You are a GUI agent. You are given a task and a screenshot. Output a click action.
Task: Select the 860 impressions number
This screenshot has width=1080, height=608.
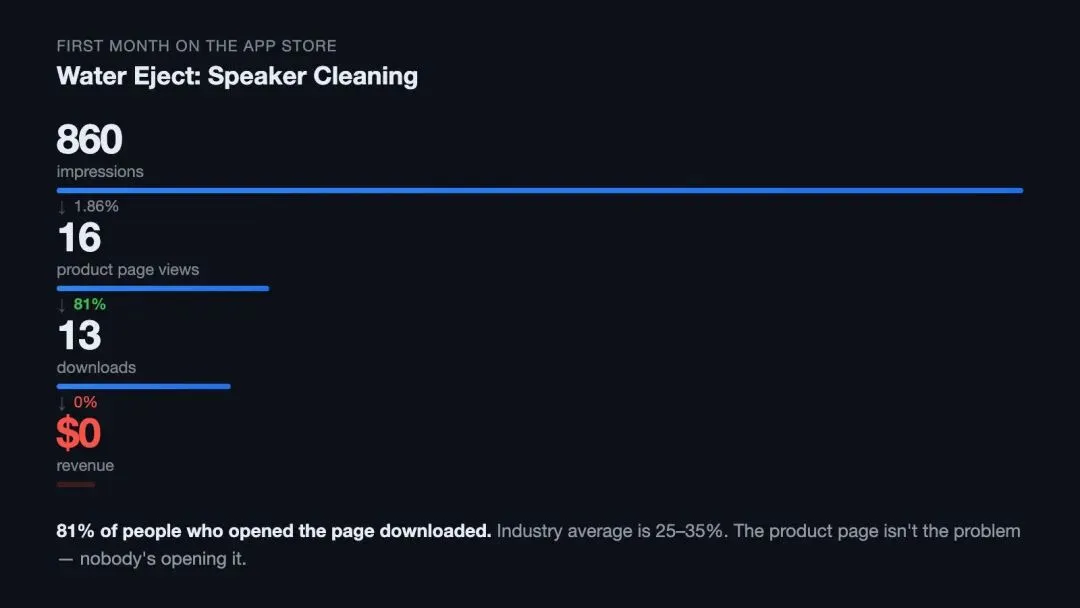point(90,140)
